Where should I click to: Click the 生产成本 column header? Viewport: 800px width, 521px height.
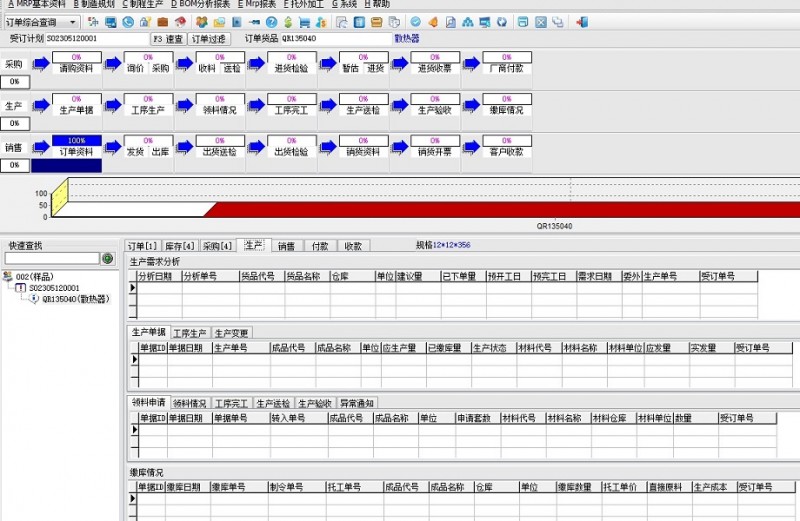[714, 487]
